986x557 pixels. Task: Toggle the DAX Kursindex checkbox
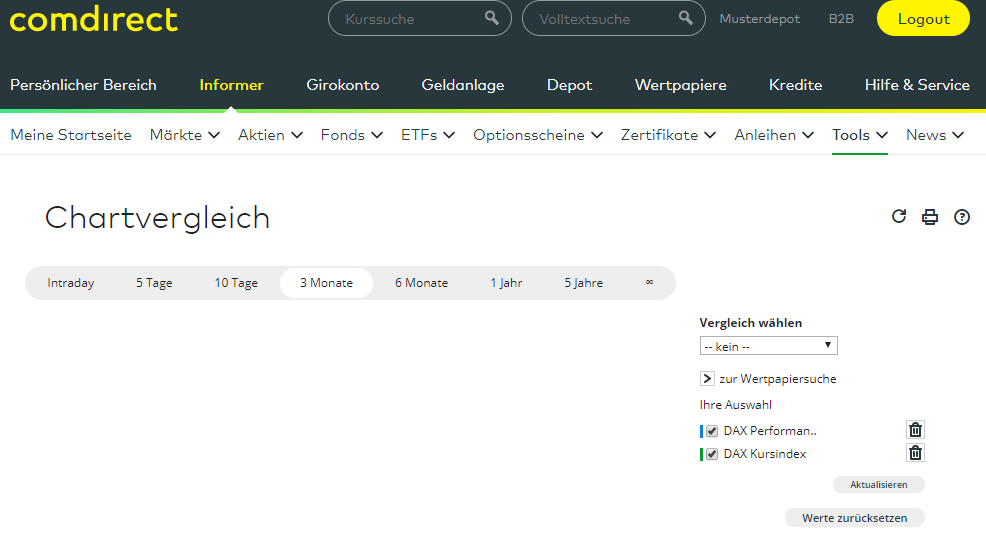point(712,454)
